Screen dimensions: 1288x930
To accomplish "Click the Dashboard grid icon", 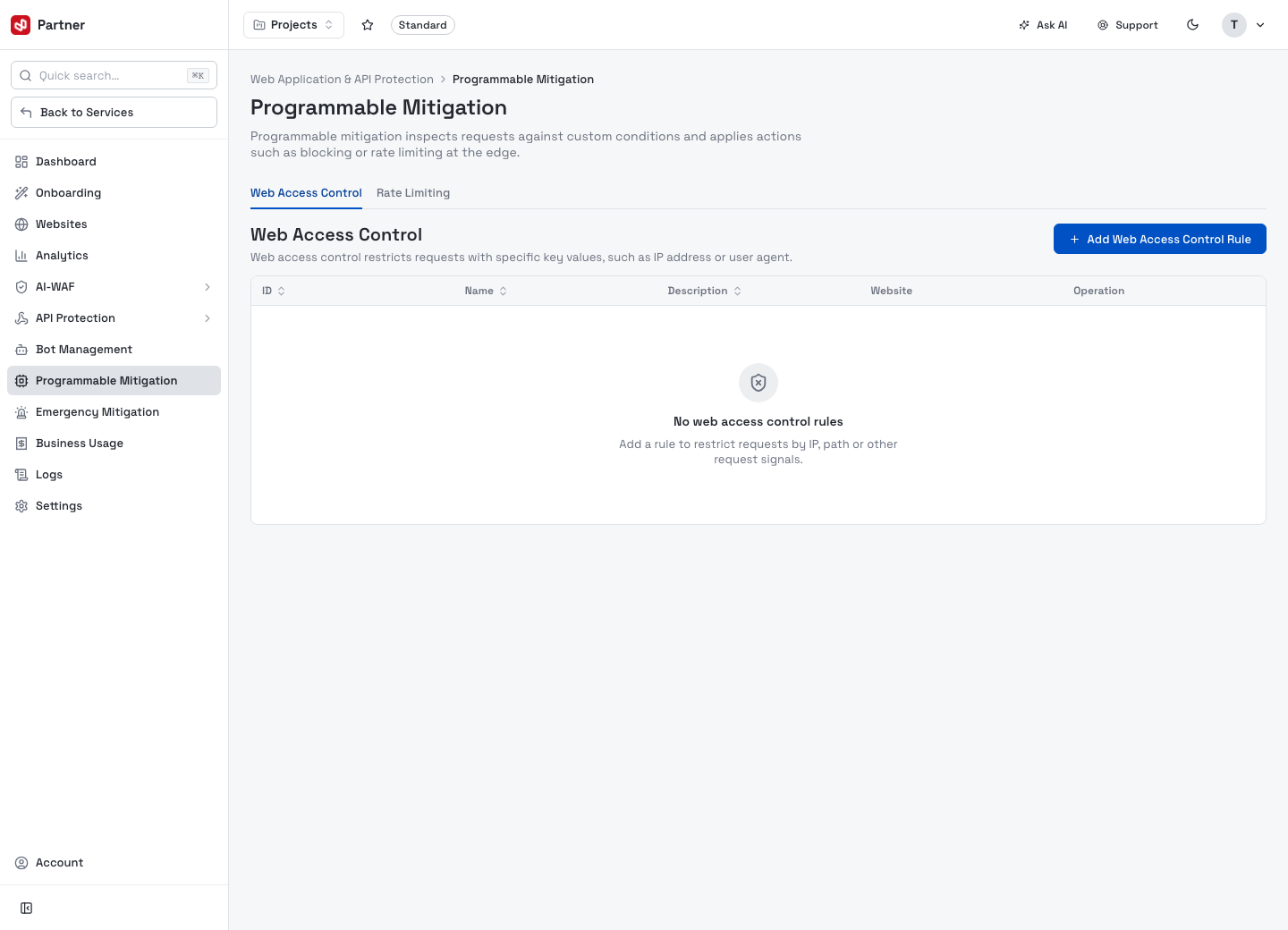I will click(x=21, y=162).
